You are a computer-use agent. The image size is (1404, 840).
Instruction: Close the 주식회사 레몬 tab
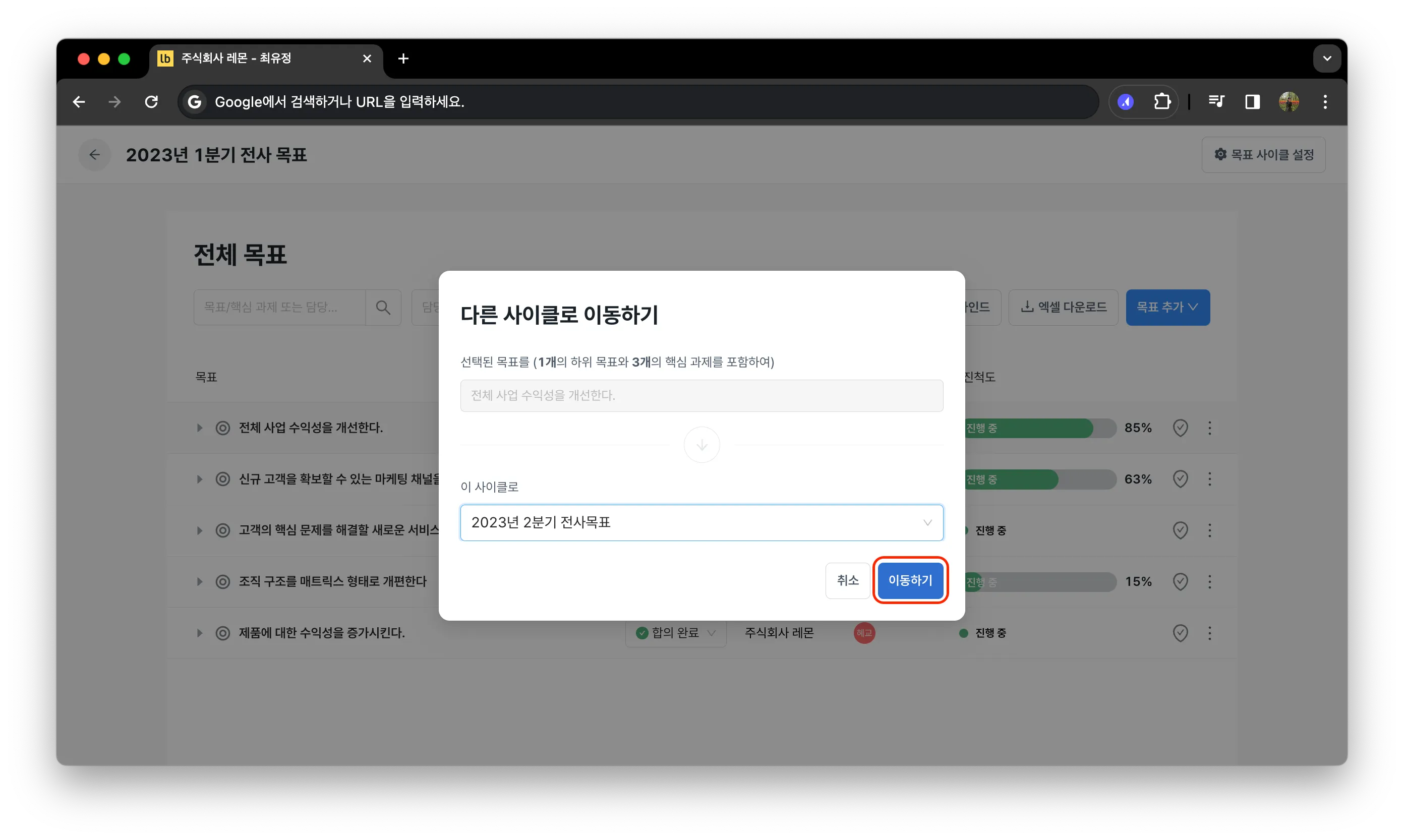click(x=367, y=58)
